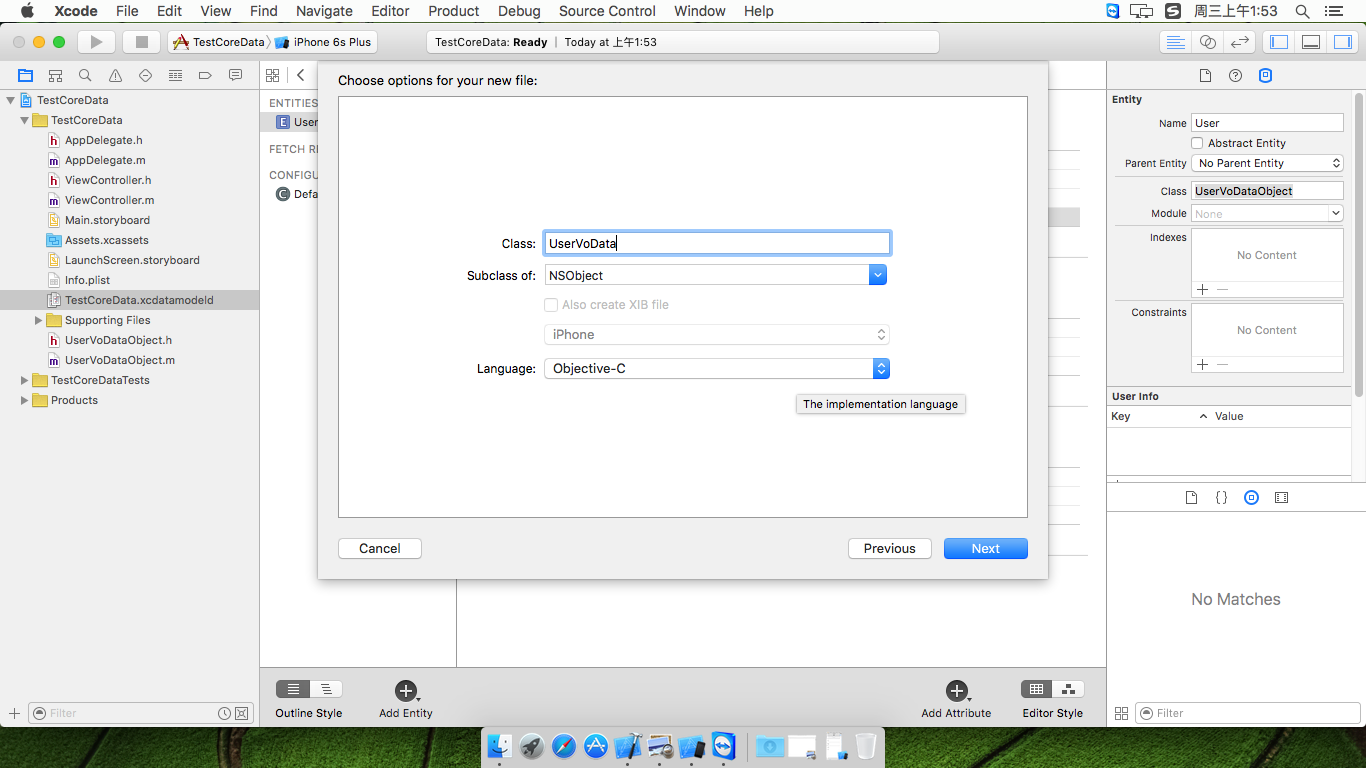
Task: Open the File menu
Action: [127, 11]
